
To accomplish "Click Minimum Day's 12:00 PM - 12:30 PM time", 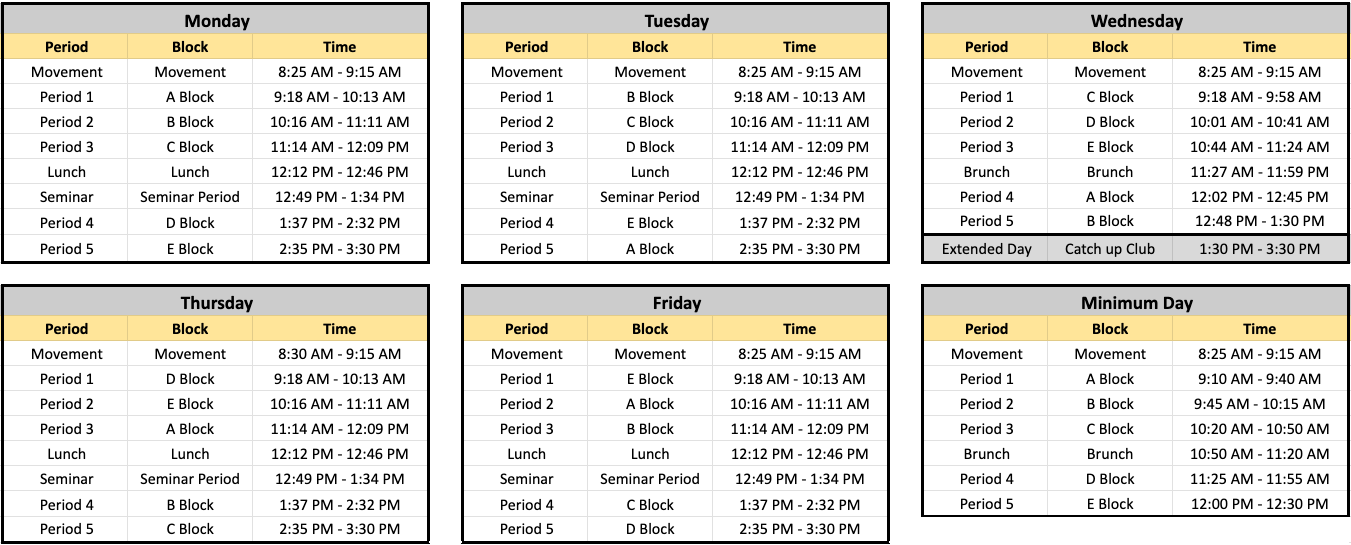I will (1260, 504).
